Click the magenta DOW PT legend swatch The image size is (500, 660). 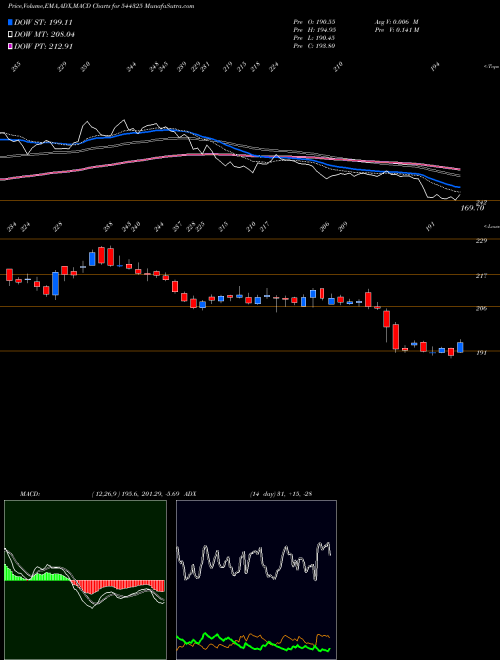coord(11,46)
